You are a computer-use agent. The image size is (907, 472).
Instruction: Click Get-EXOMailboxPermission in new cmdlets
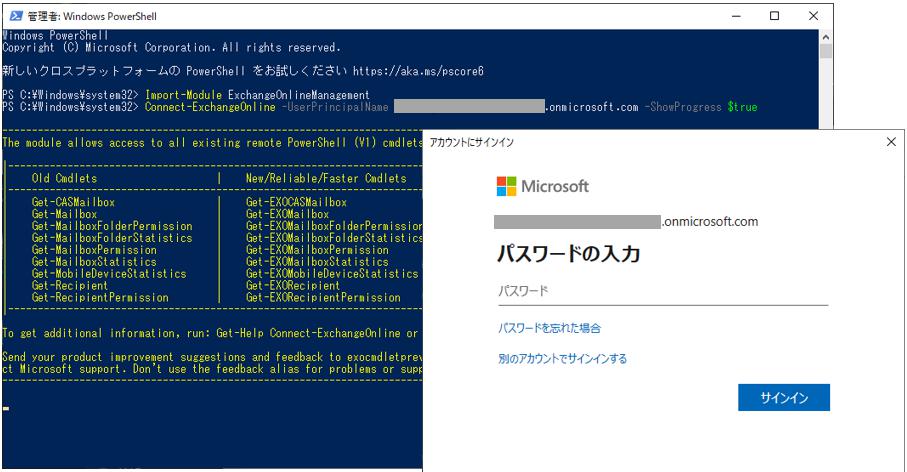pyautogui.click(x=317, y=250)
